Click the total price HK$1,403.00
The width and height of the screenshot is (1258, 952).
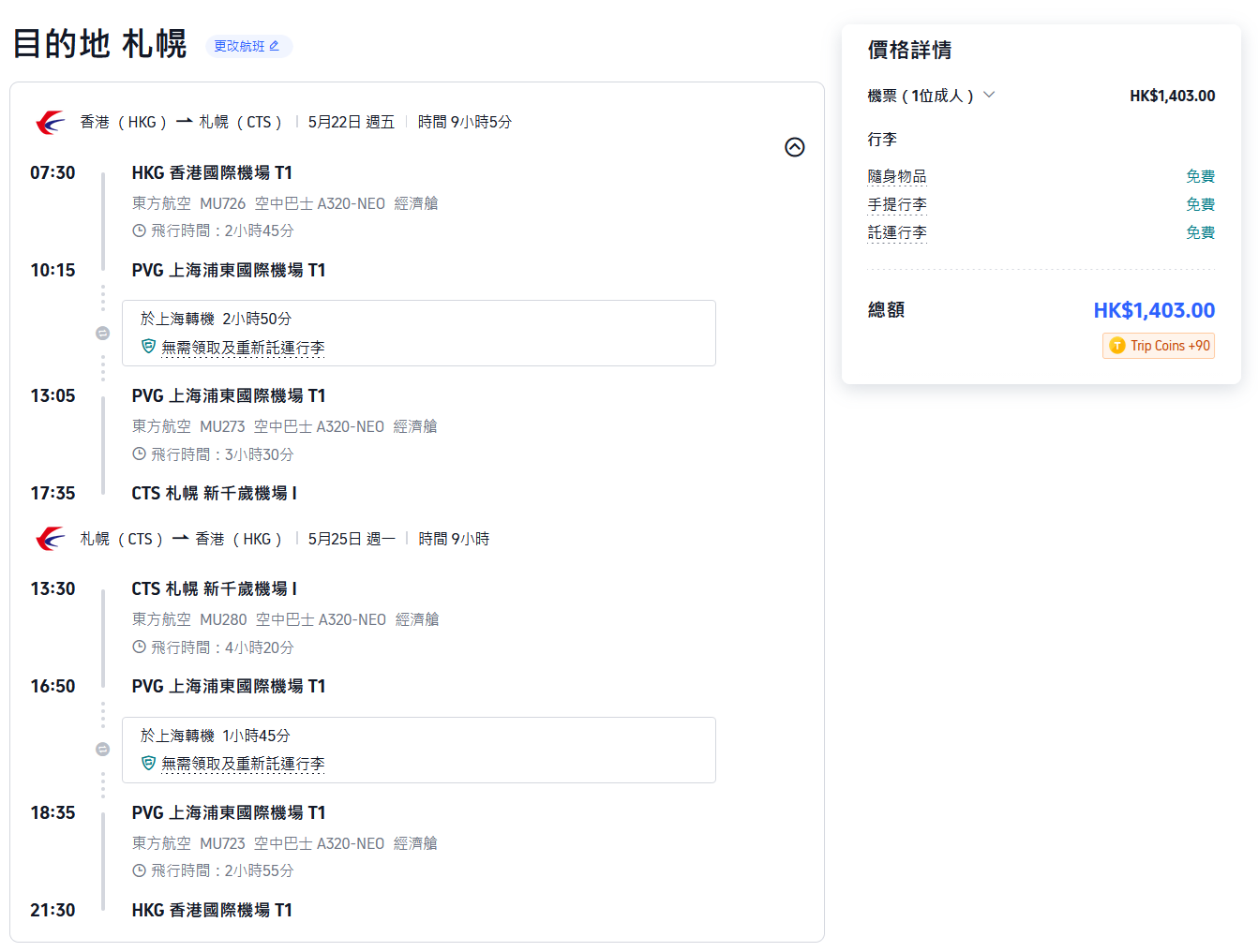pyautogui.click(x=1153, y=310)
